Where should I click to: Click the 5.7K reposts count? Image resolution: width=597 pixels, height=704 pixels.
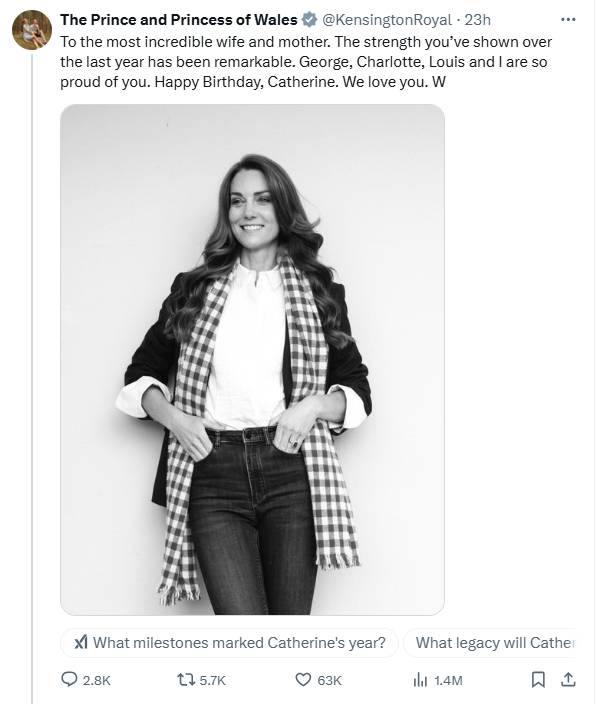212,681
